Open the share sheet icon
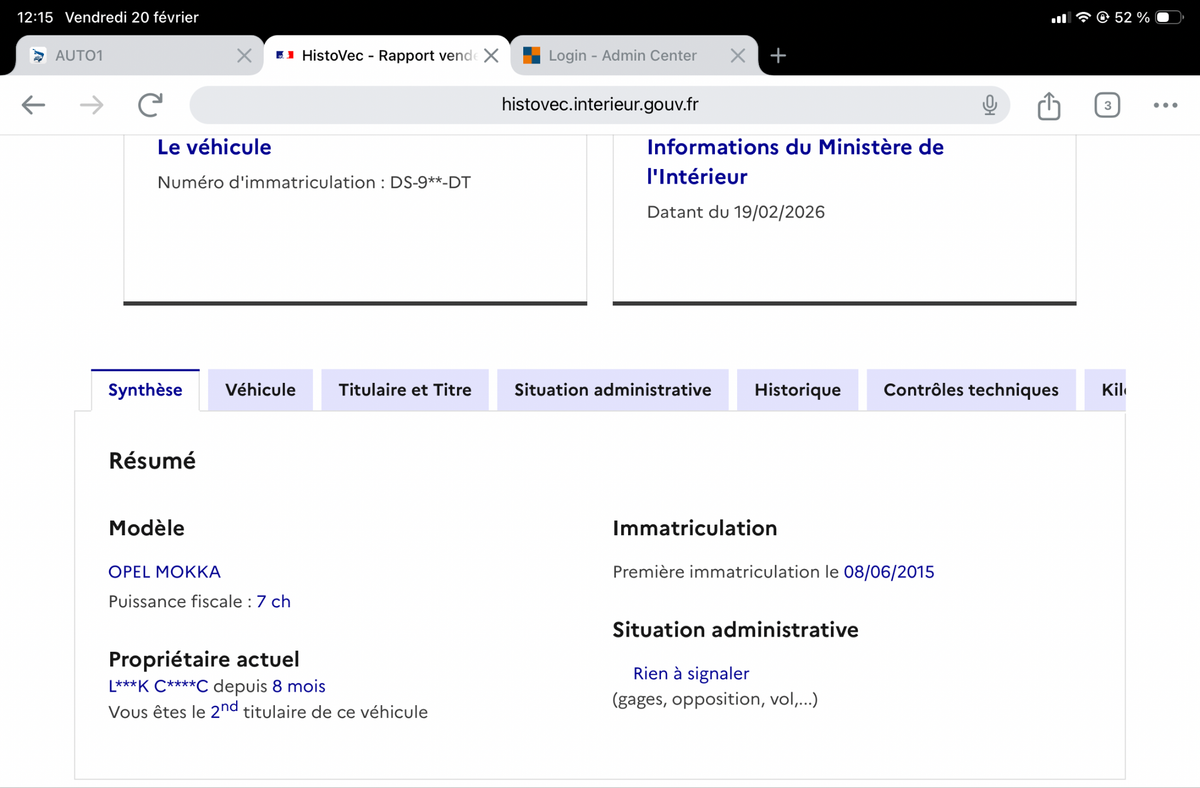Image resolution: width=1200 pixels, height=788 pixels. tap(1048, 105)
